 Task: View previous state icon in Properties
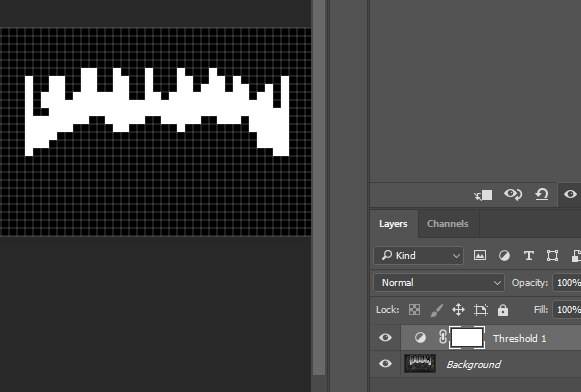(x=513, y=194)
